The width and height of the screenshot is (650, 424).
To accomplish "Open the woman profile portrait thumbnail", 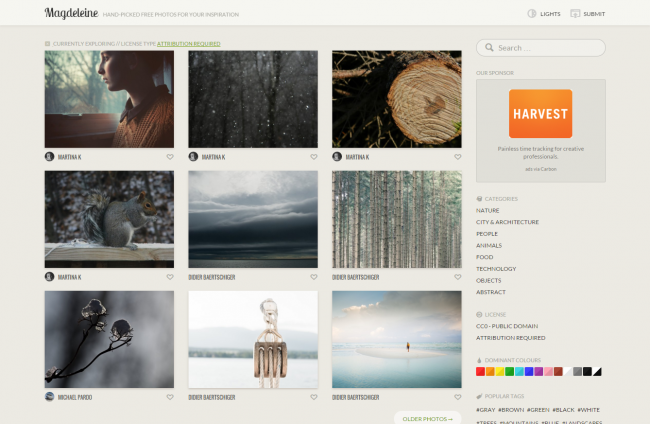I will pyautogui.click(x=109, y=99).
